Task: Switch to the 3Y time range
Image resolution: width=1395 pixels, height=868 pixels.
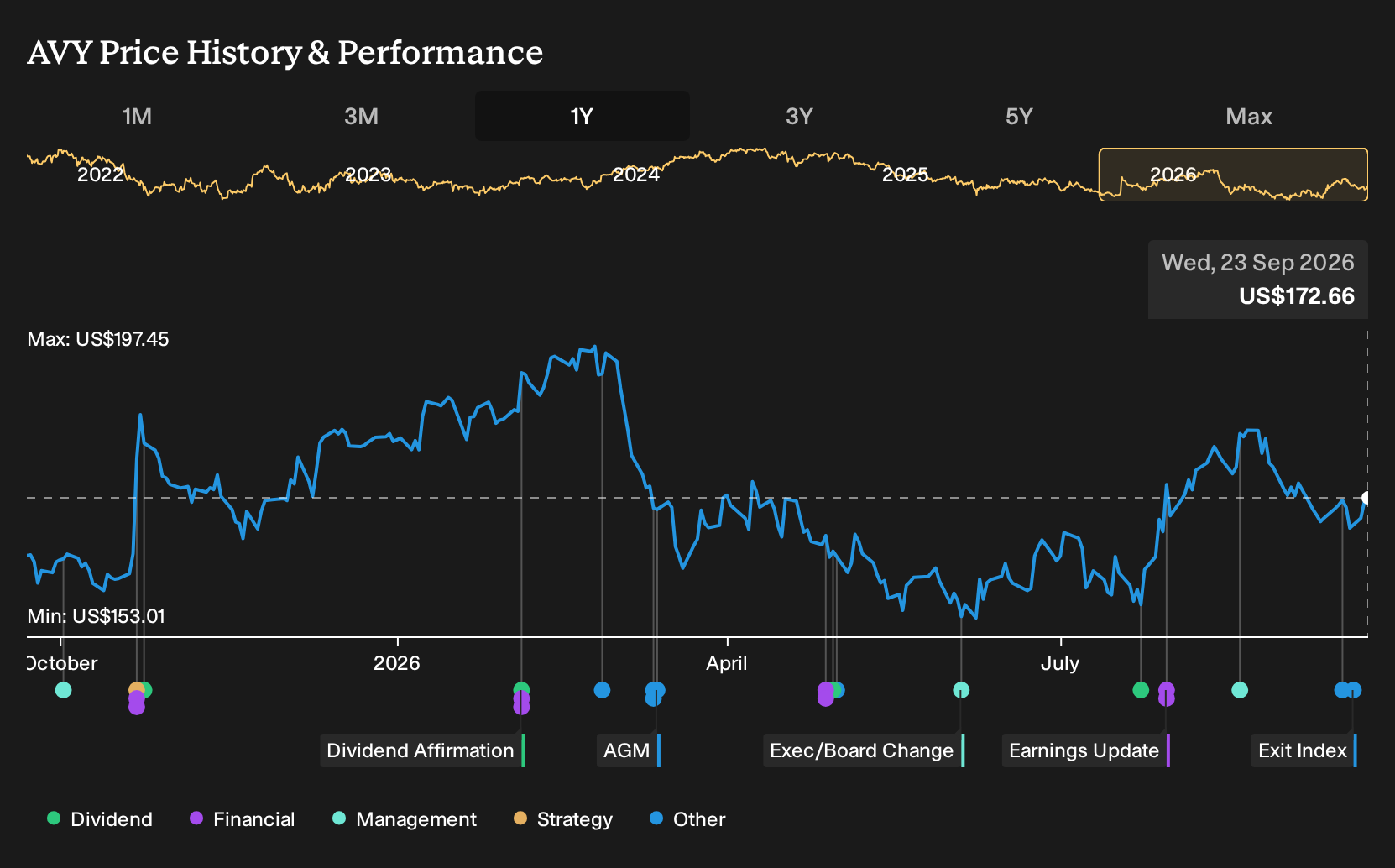Action: click(799, 116)
